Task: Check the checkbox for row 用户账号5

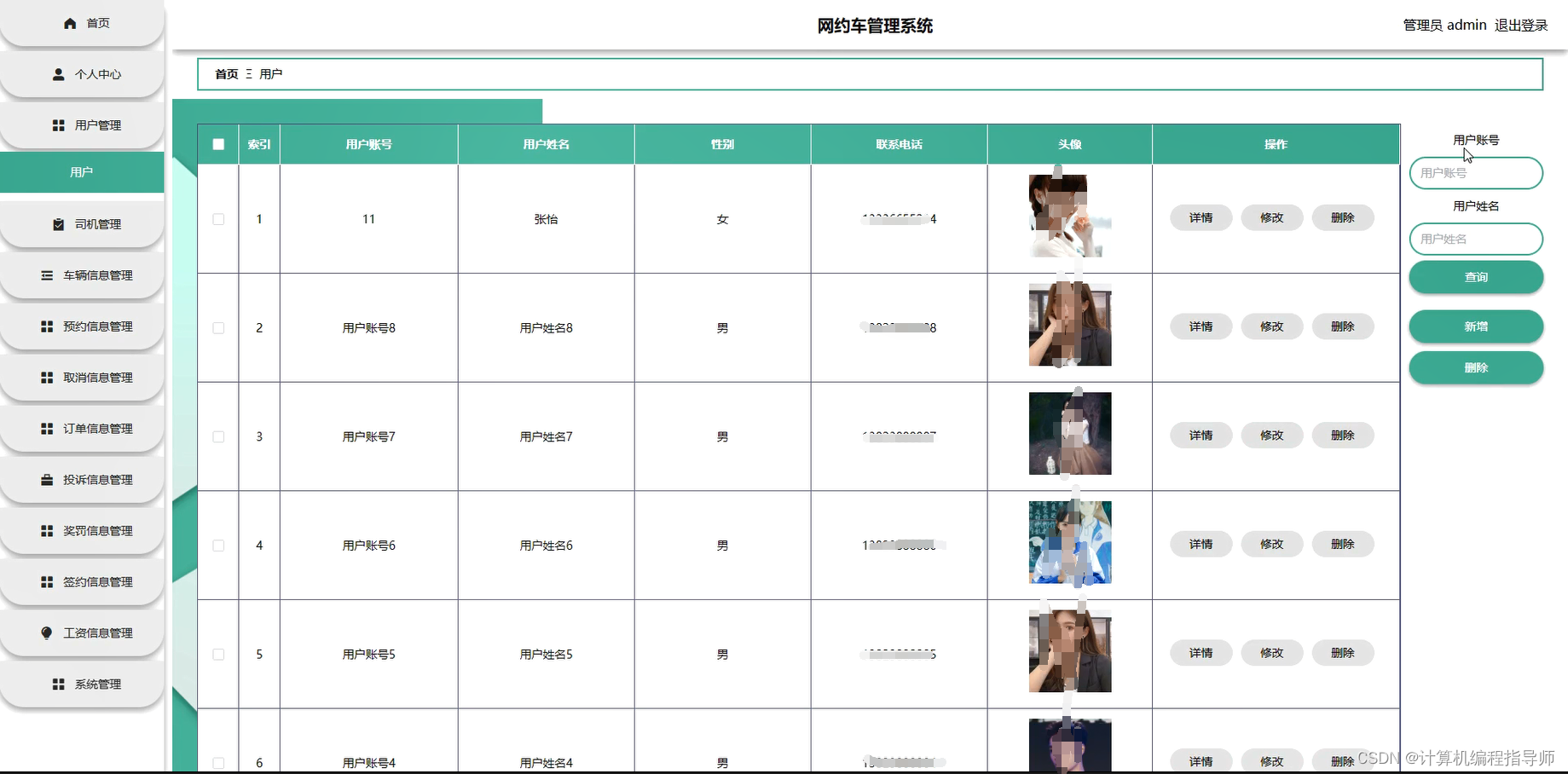Action: (x=218, y=655)
